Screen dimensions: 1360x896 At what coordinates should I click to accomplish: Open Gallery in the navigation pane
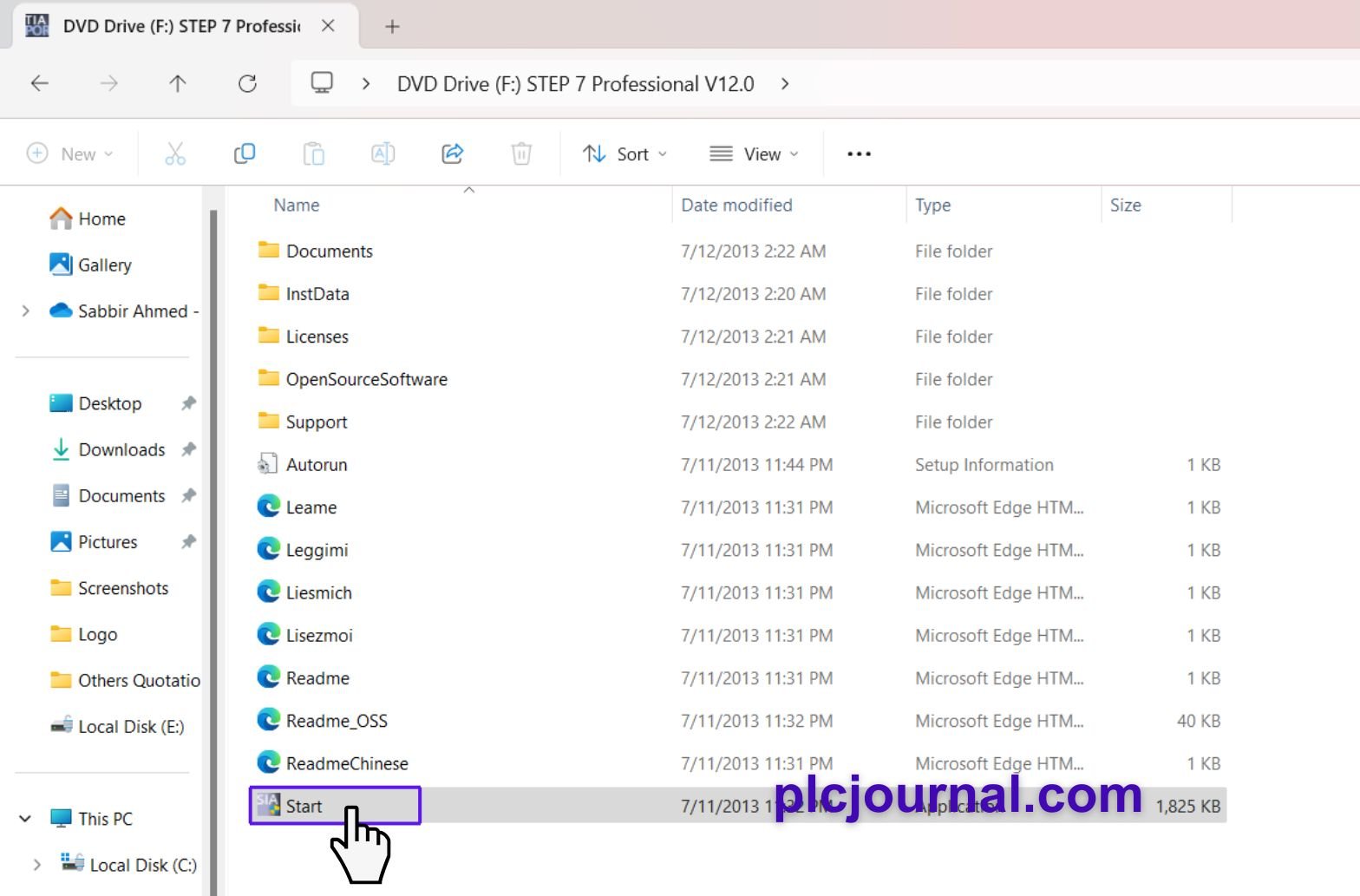[91, 265]
